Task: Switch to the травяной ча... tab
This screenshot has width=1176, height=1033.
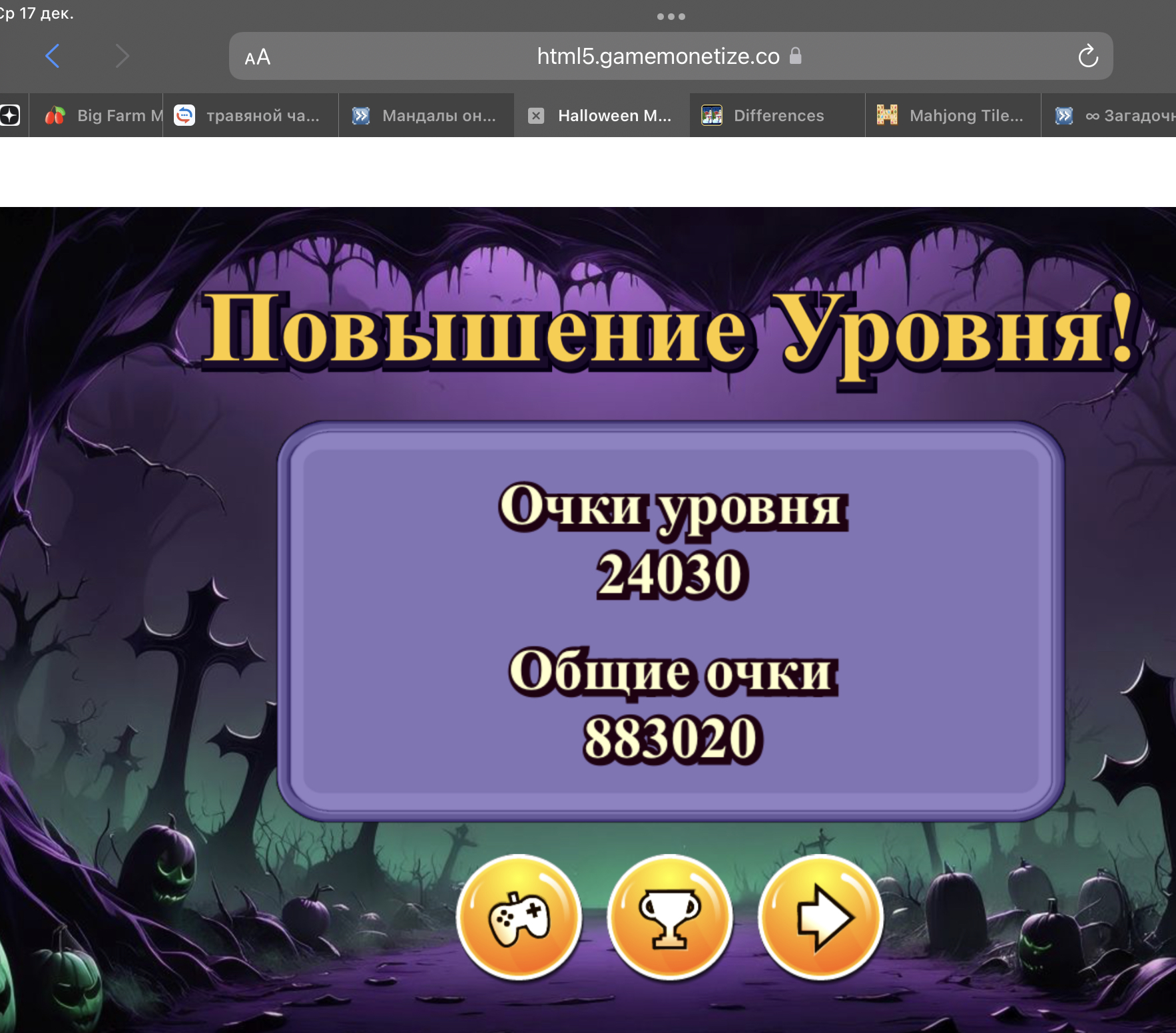Action: click(251, 116)
